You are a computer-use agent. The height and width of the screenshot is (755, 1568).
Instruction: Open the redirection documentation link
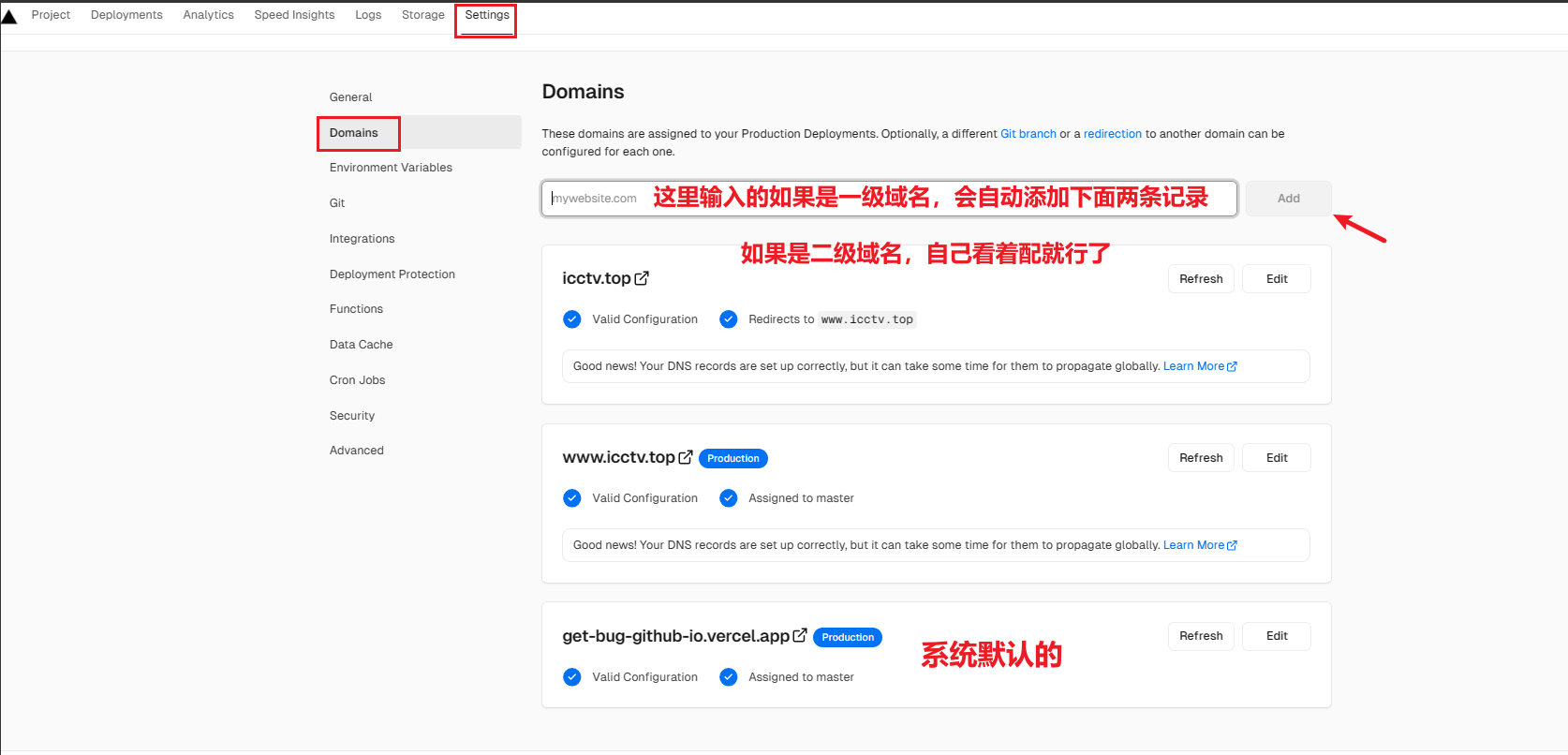click(x=1112, y=134)
